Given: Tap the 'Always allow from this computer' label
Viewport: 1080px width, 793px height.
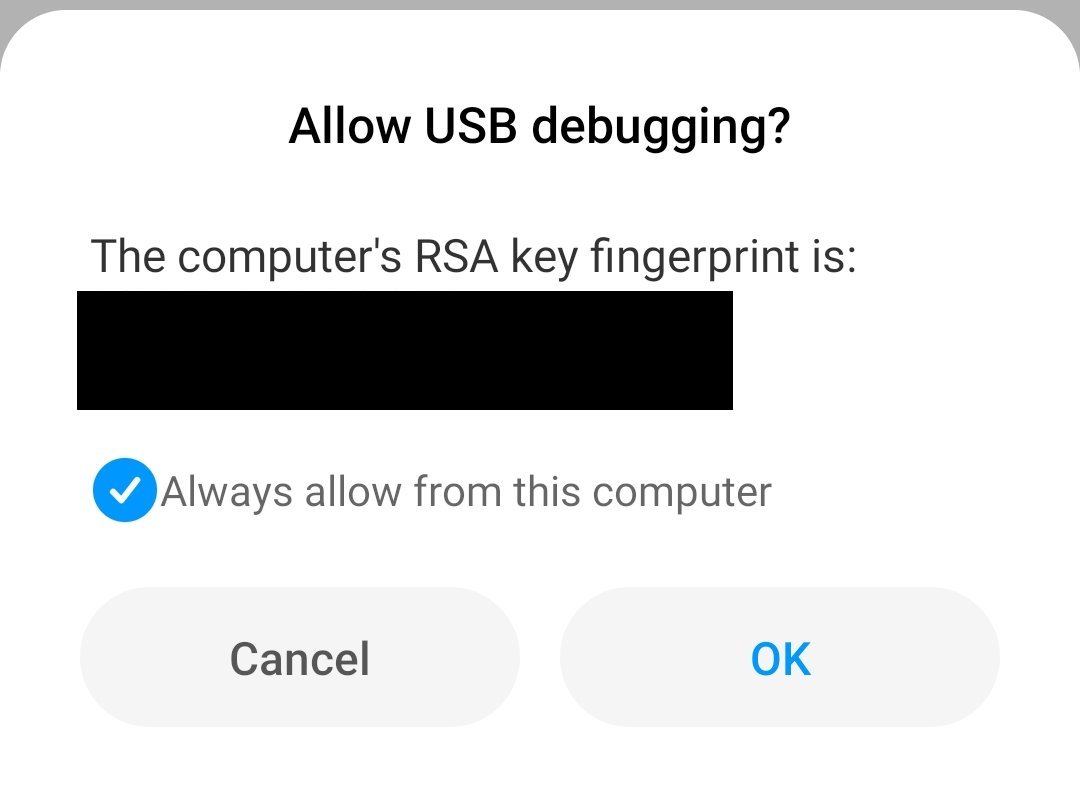Looking at the screenshot, I should point(466,493).
